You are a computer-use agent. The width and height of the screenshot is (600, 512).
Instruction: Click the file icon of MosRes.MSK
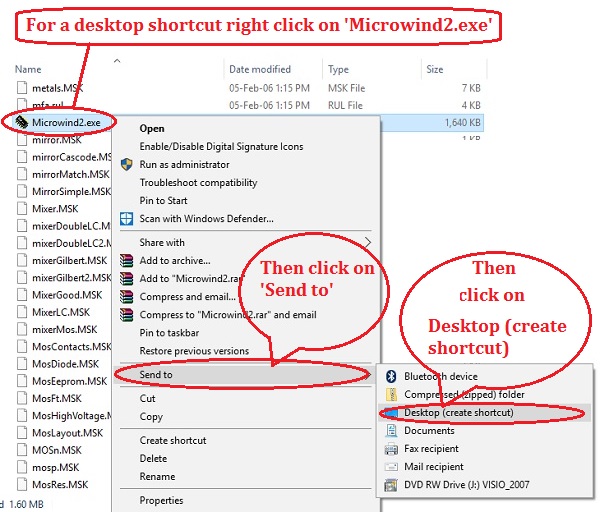click(22, 484)
